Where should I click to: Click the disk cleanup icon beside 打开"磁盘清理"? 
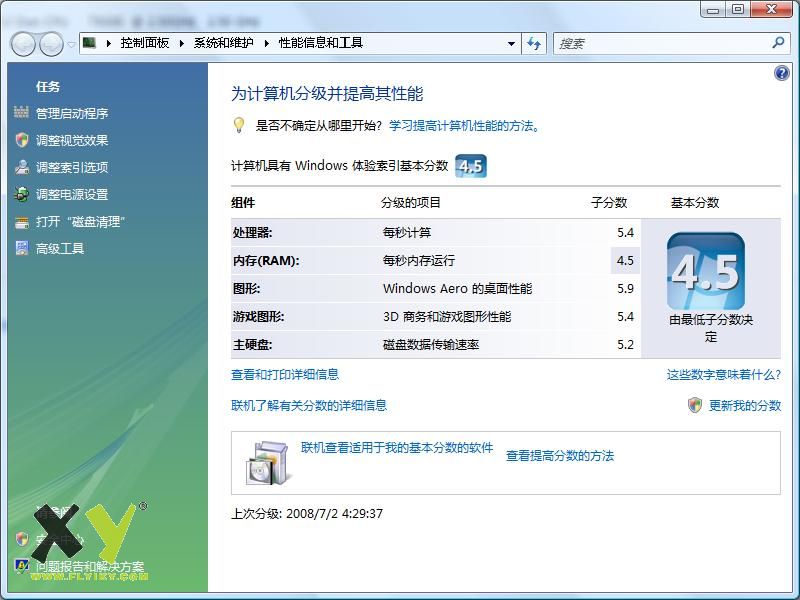click(22, 221)
